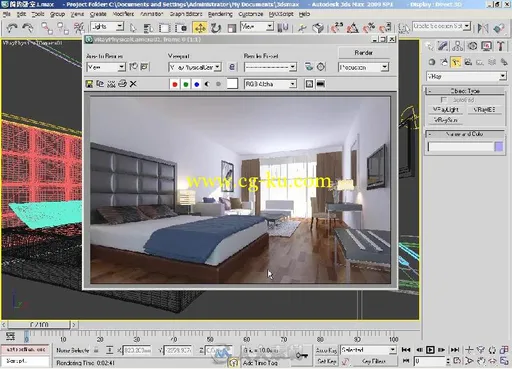Image resolution: width=512 pixels, height=369 pixels.
Task: Click the object color swatch
Action: point(499,147)
